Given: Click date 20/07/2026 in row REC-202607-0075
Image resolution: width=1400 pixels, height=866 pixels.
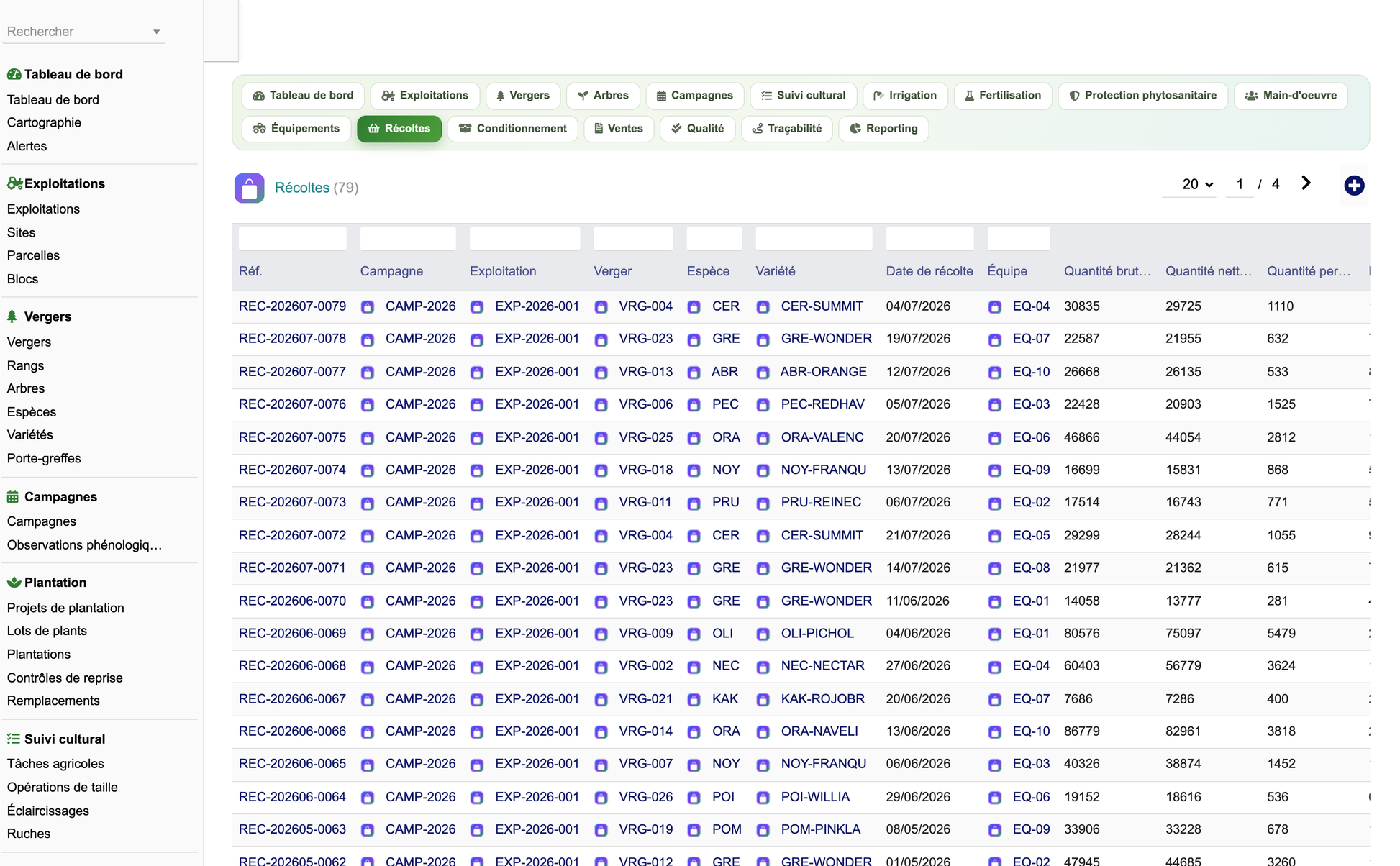Looking at the screenshot, I should pos(918,437).
